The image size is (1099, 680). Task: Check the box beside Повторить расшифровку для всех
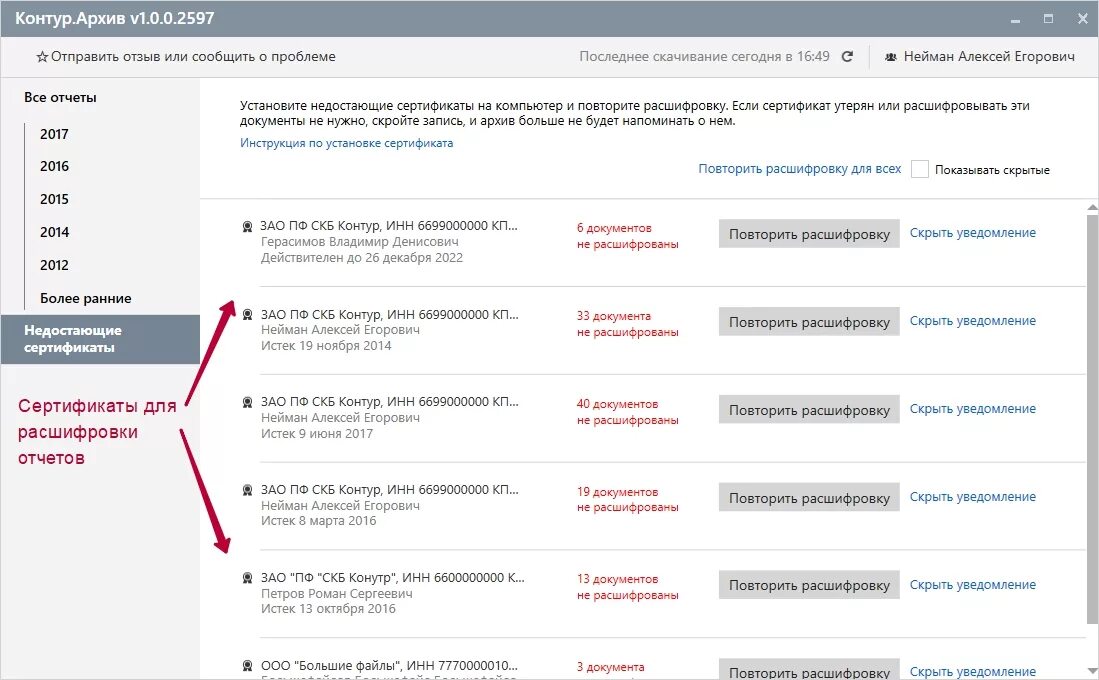919,169
